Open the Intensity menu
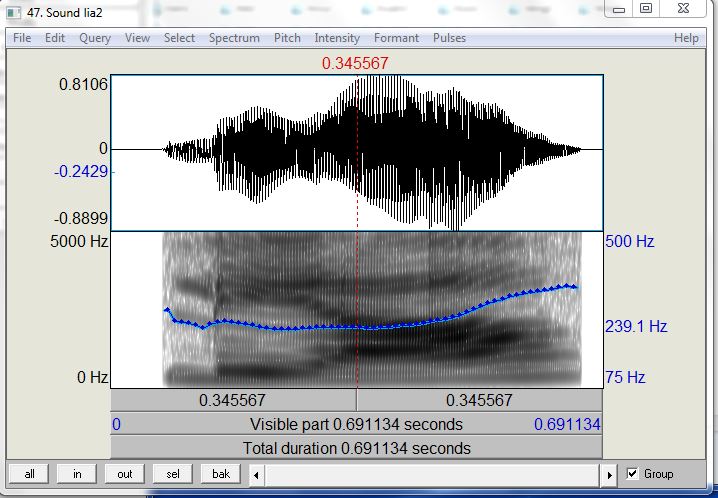 (337, 38)
